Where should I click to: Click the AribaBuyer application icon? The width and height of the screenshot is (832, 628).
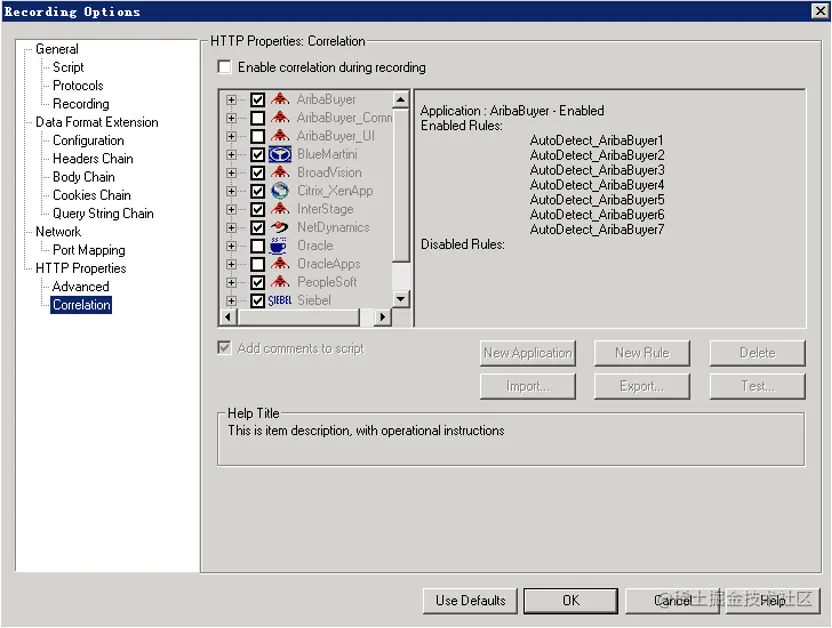tap(280, 99)
